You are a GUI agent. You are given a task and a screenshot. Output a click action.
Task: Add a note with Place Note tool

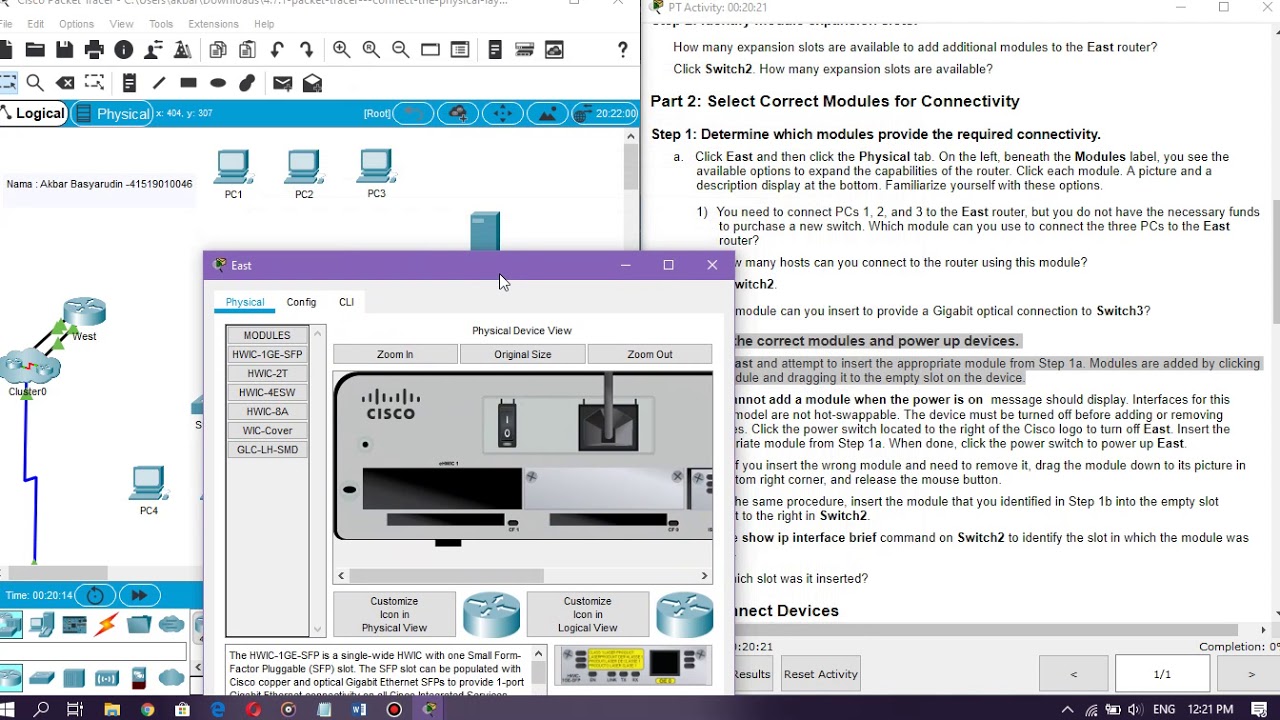tap(129, 83)
